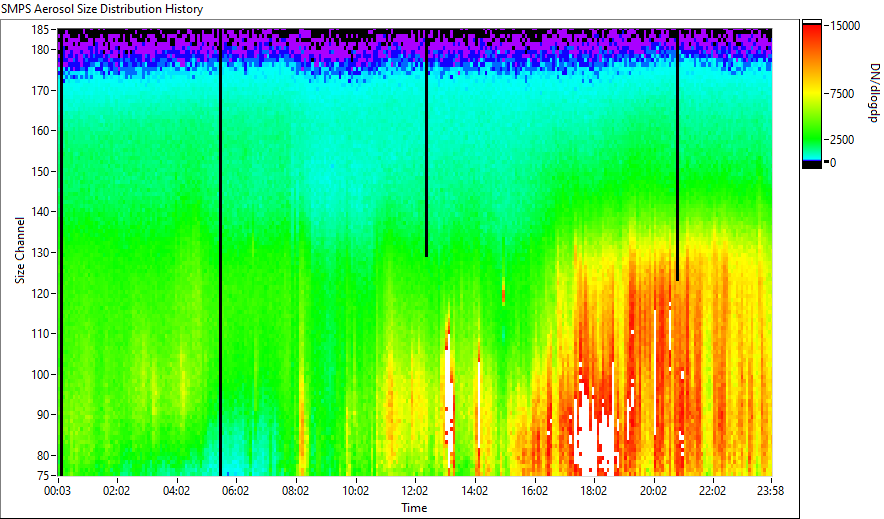Click the 08:02 time axis label

[295, 491]
